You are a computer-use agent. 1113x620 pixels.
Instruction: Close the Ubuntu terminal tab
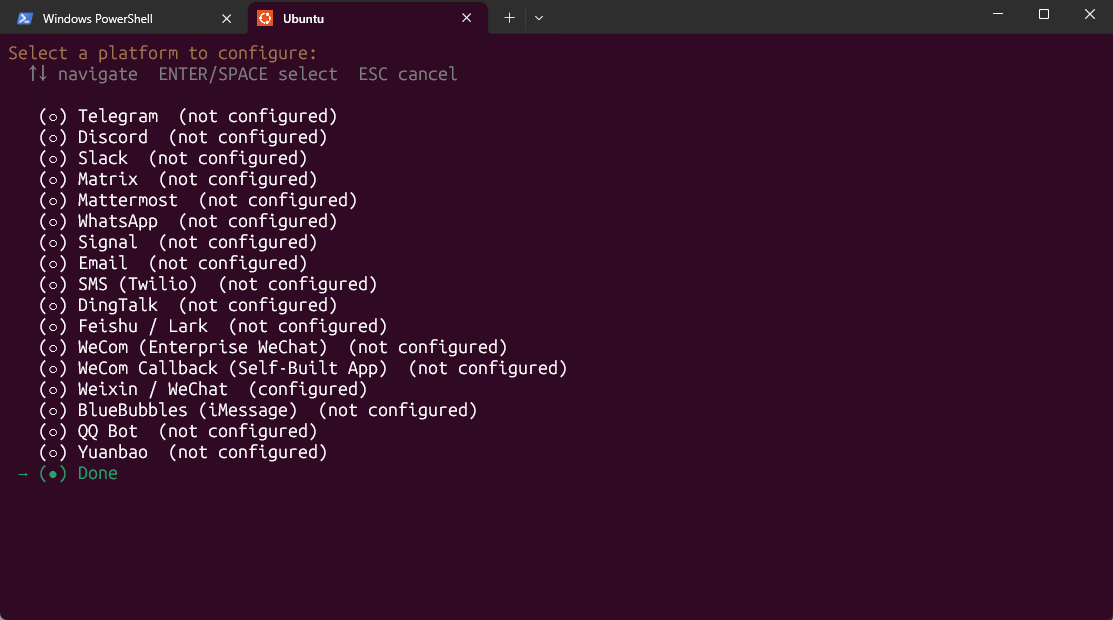coord(466,18)
